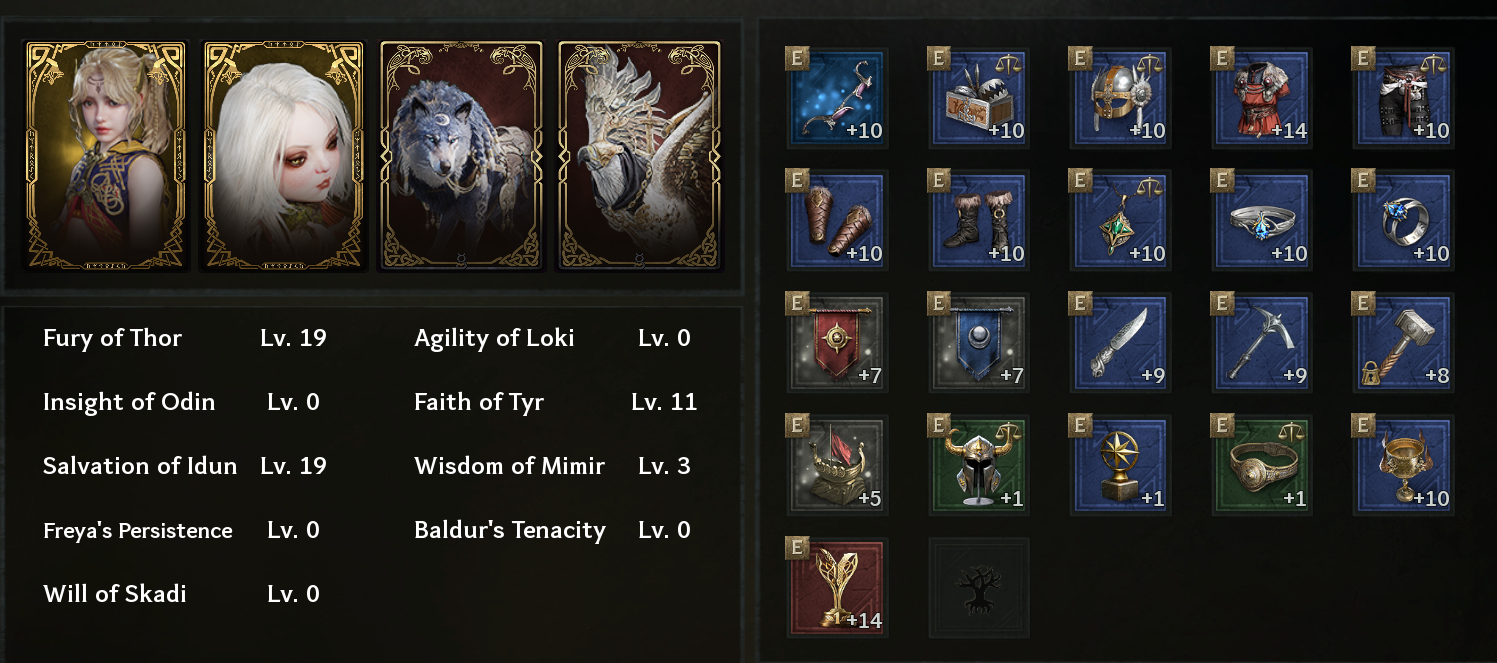Select the golden winged trophy +14
This screenshot has height=663, width=1497.
click(x=837, y=588)
